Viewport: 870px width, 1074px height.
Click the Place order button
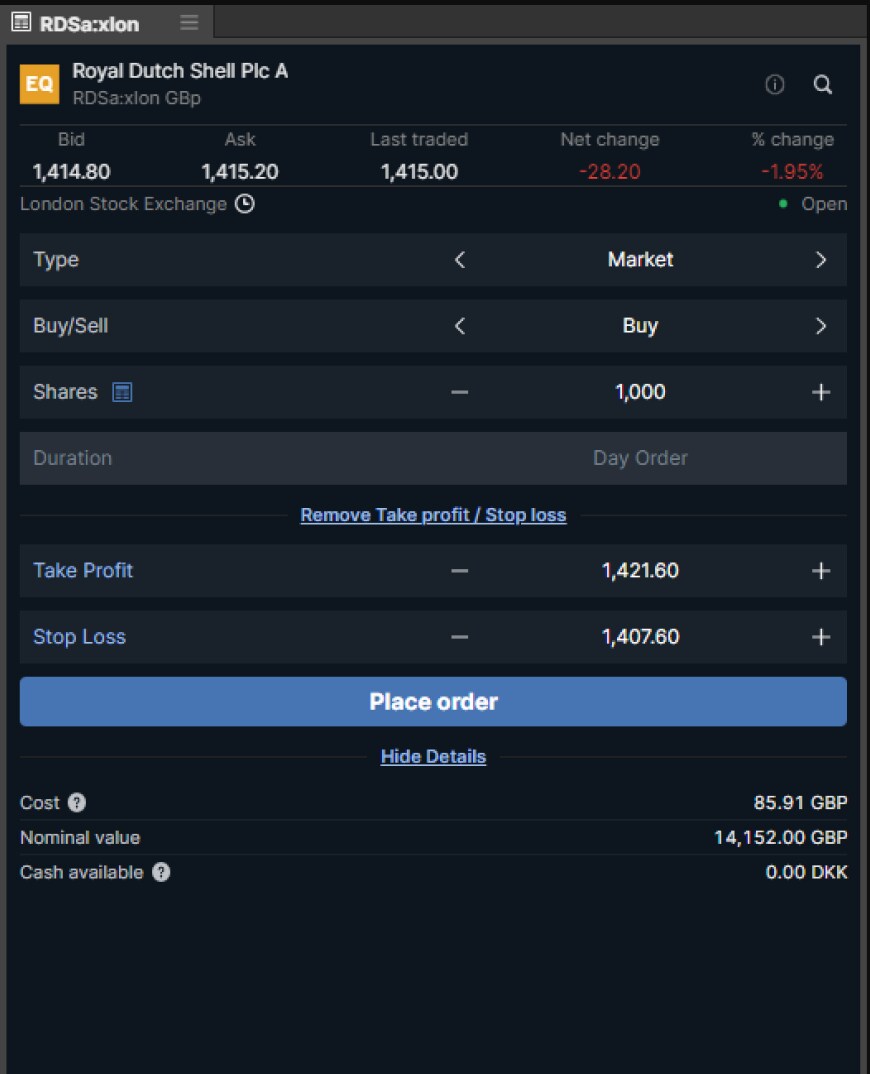(x=433, y=702)
